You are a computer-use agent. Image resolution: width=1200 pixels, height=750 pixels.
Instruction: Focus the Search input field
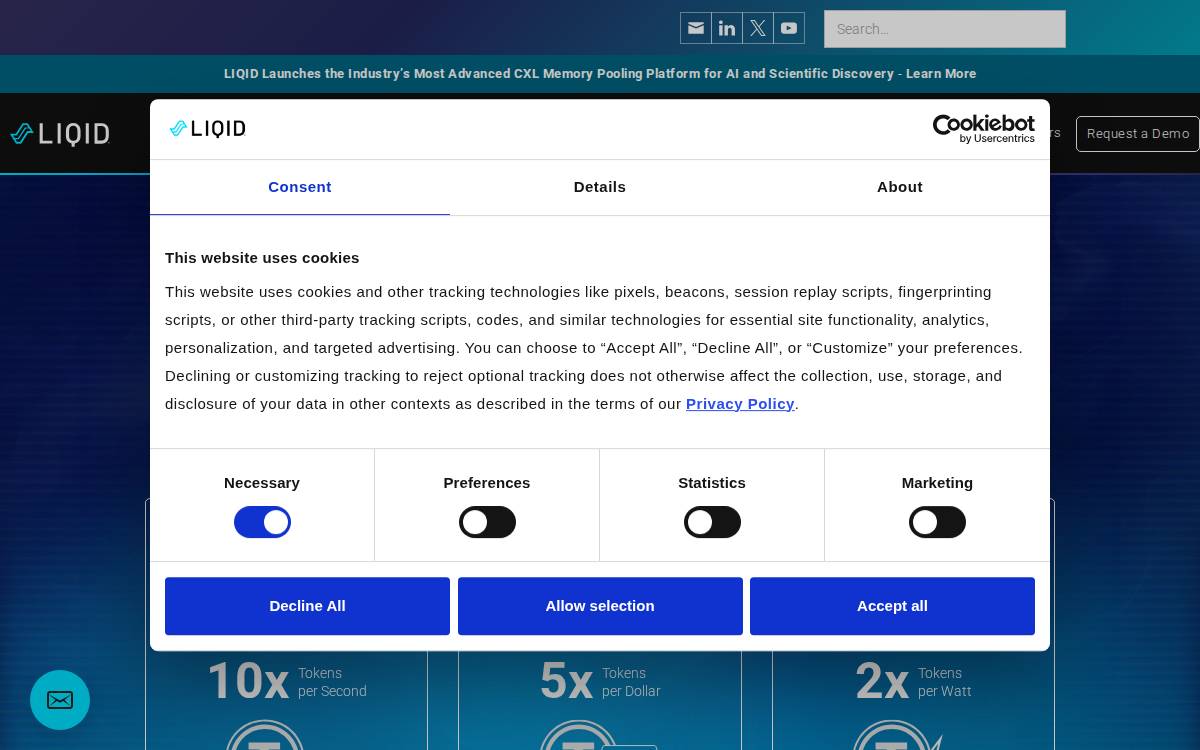pyautogui.click(x=945, y=29)
